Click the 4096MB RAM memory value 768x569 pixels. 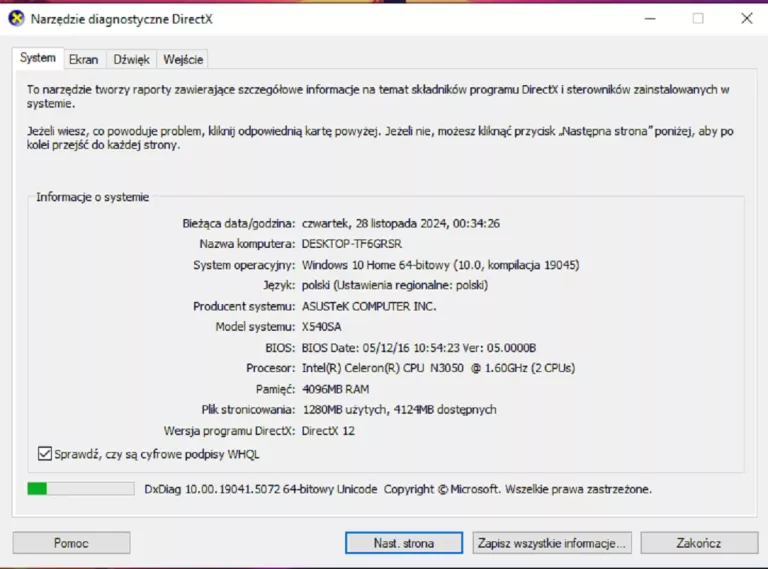point(336,389)
